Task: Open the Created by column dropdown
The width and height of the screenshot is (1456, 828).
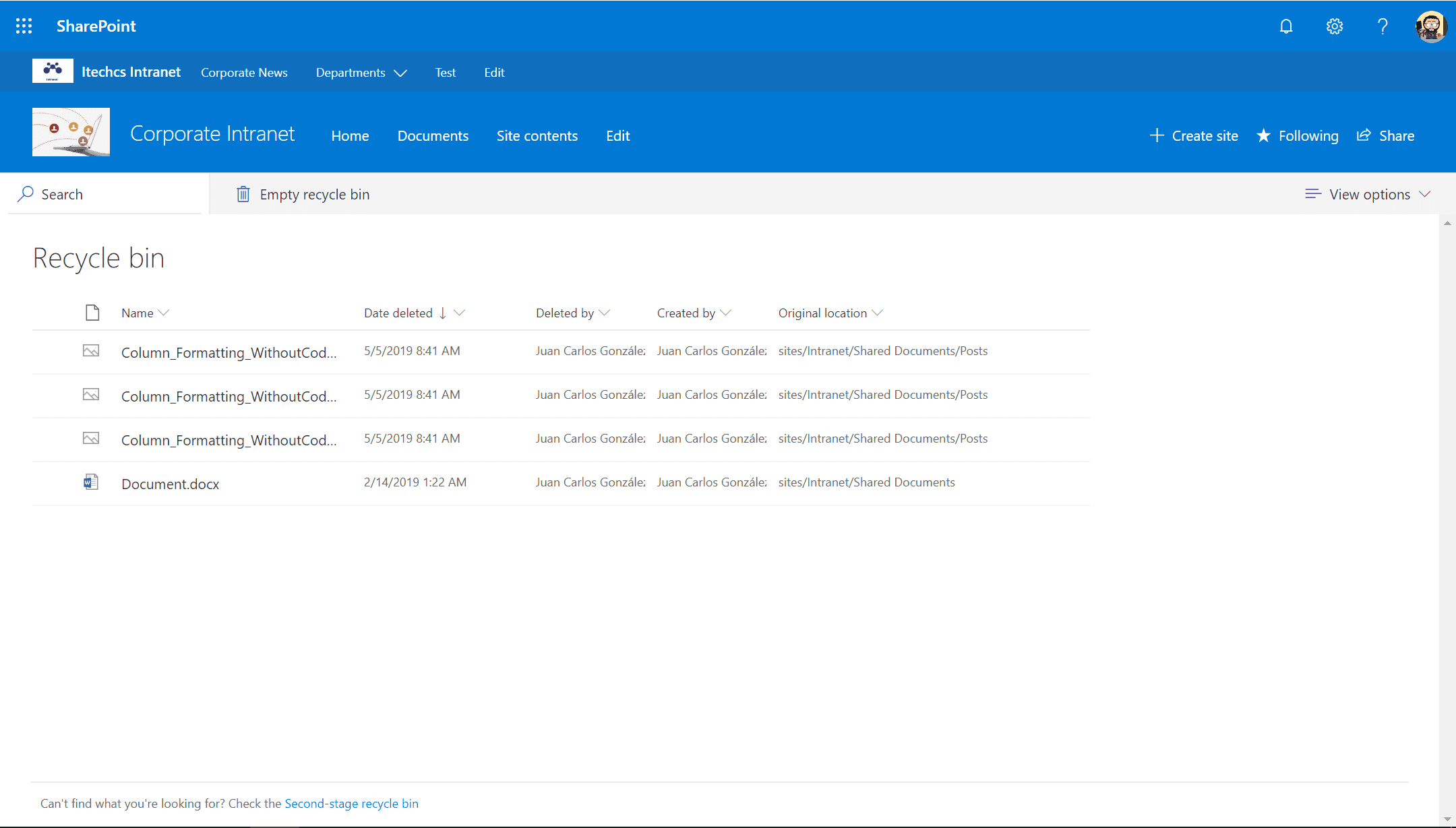Action: point(694,313)
